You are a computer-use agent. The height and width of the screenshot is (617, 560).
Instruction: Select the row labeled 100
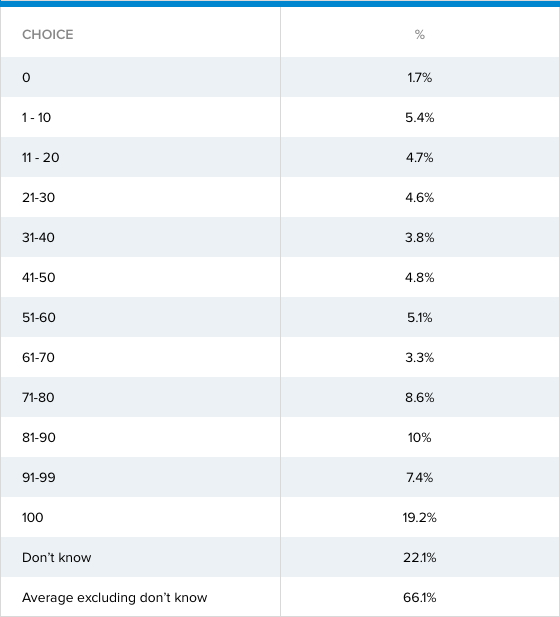(280, 517)
